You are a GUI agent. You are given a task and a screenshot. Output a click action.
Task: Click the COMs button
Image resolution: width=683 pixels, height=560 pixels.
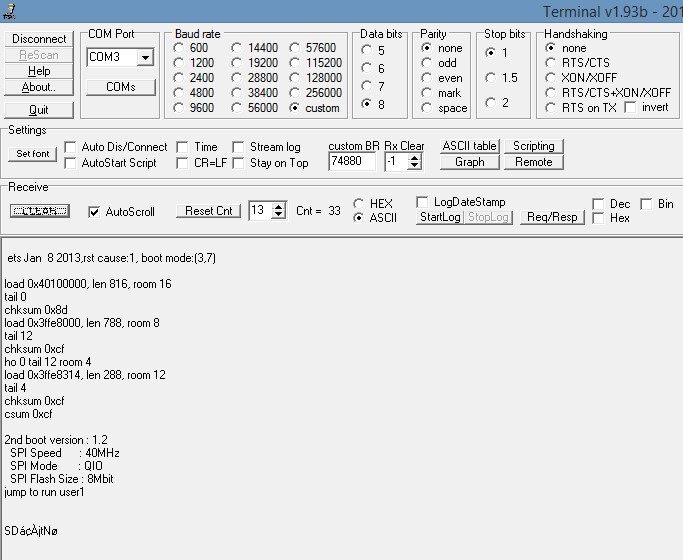[121, 87]
